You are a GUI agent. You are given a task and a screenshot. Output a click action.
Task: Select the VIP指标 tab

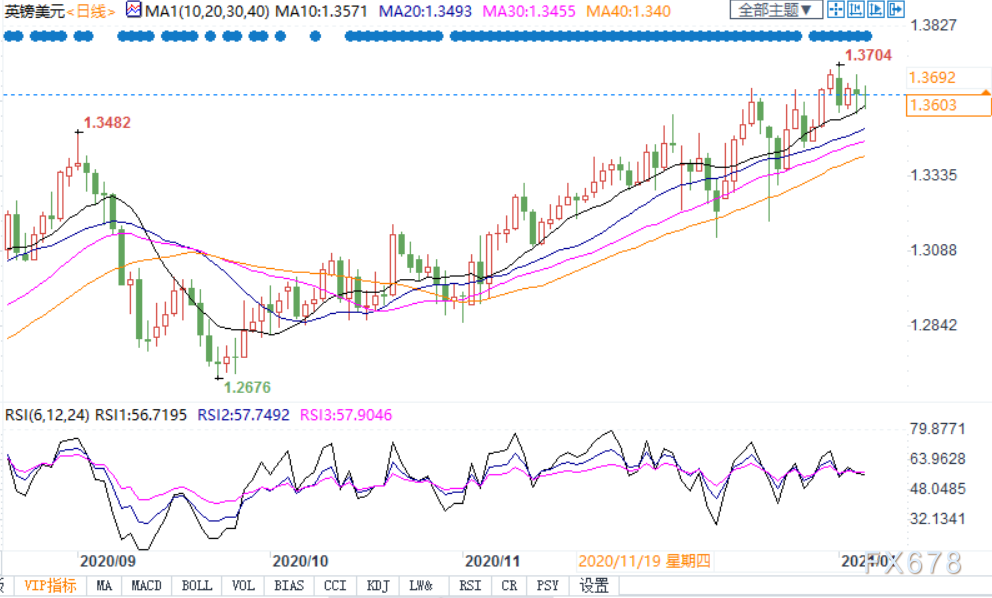click(50, 586)
